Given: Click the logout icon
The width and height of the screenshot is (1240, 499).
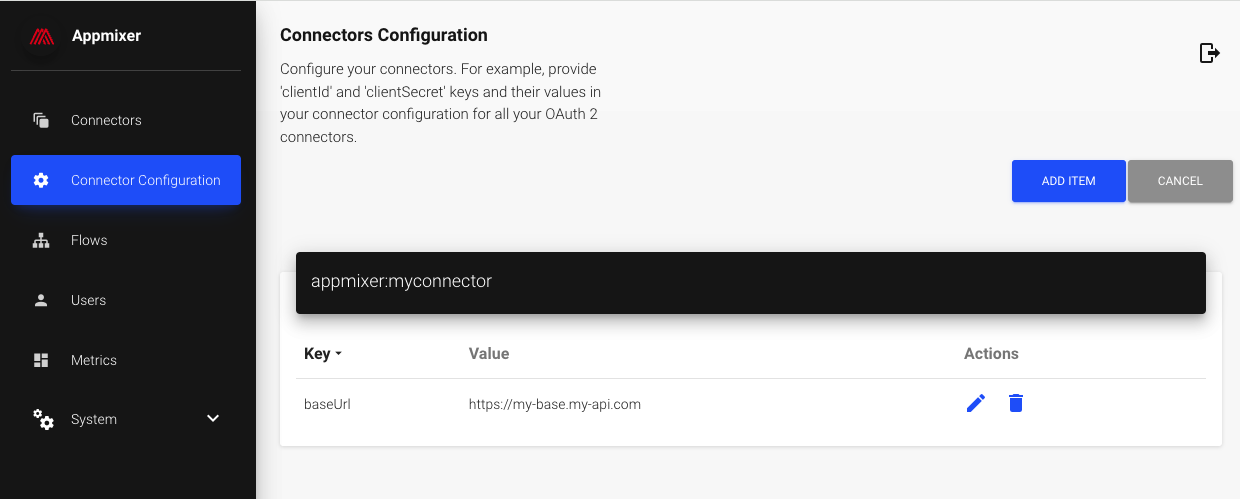Looking at the screenshot, I should [1209, 53].
